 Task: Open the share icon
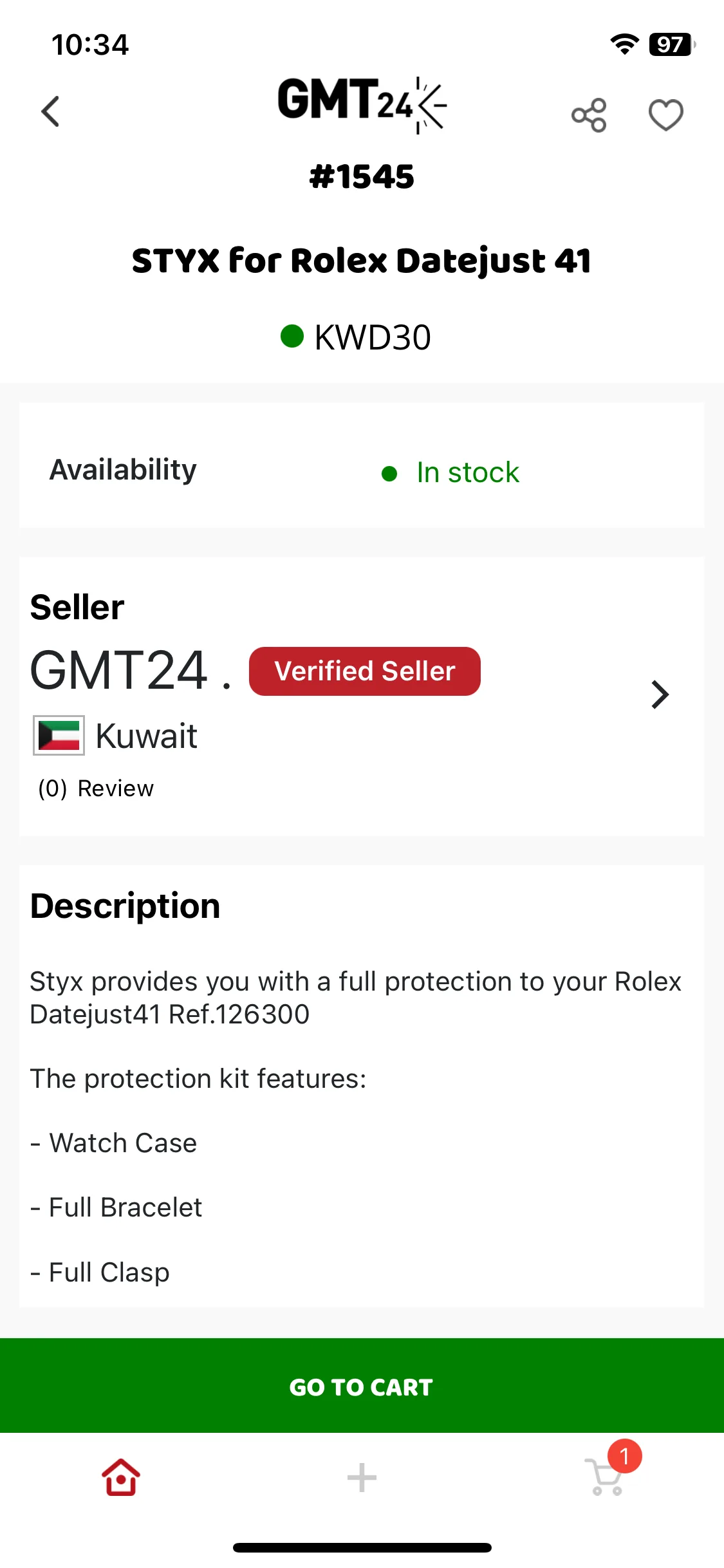(589, 115)
